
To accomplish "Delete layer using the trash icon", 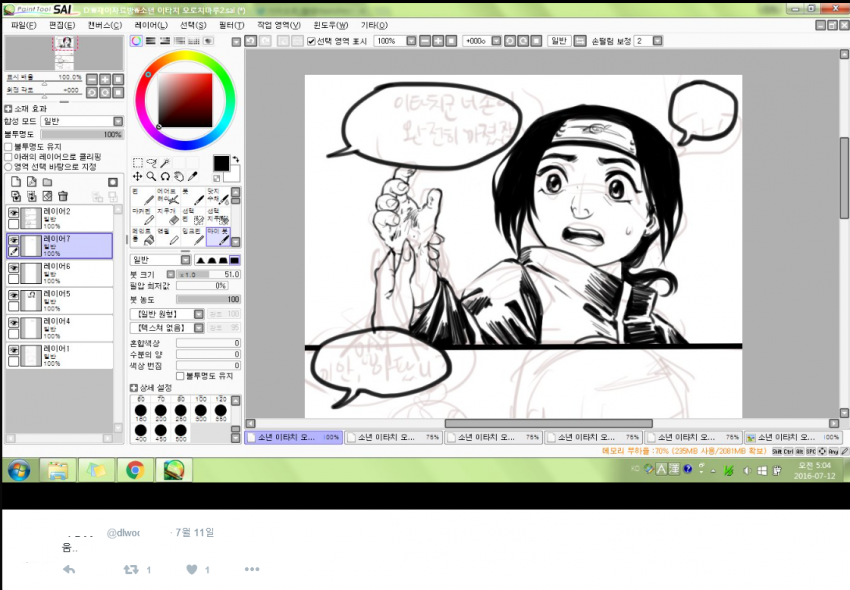I will coord(62,196).
